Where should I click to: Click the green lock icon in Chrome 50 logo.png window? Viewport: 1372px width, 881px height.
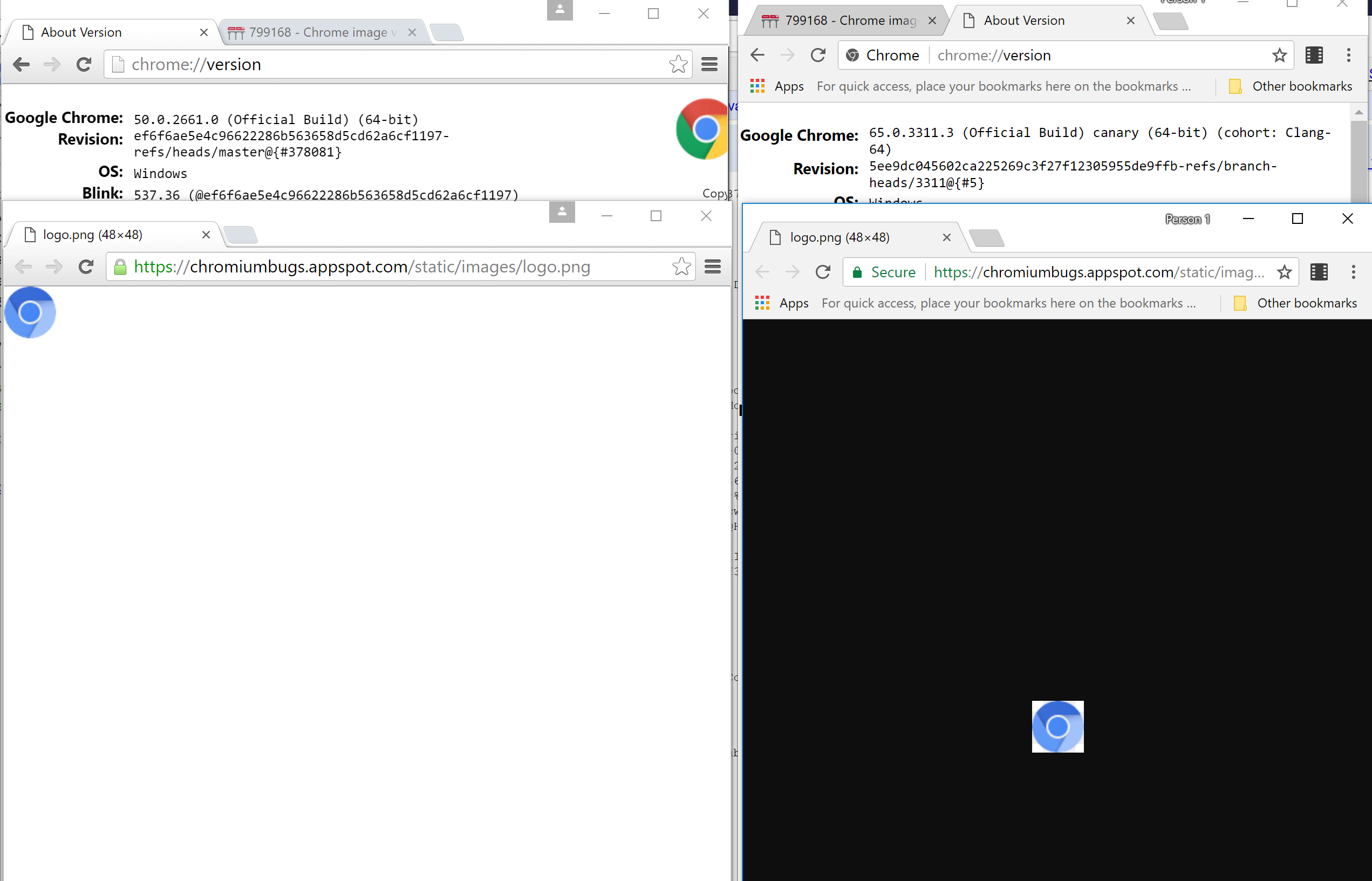[x=120, y=267]
